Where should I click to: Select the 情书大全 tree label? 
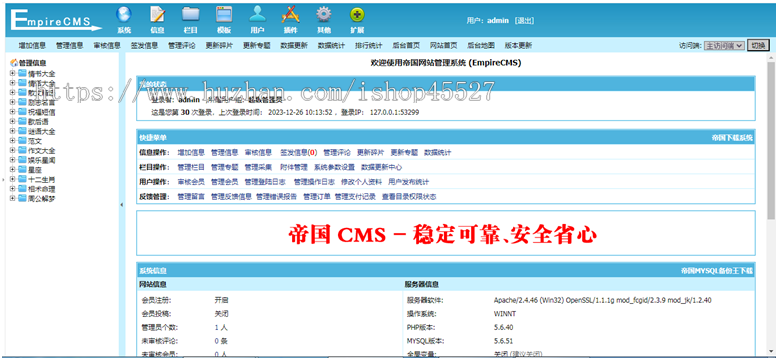click(x=42, y=73)
